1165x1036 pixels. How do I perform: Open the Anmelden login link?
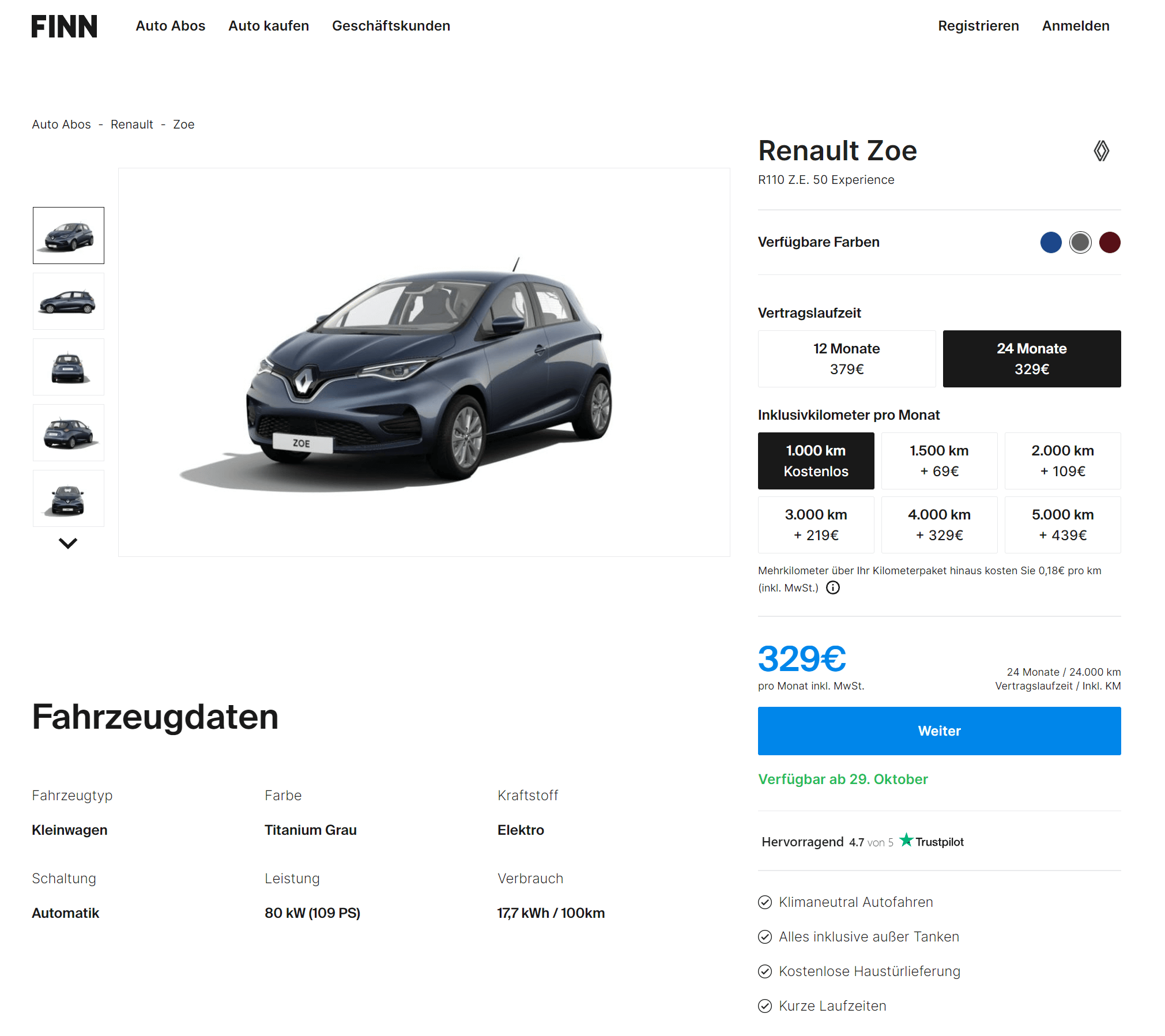[1076, 26]
